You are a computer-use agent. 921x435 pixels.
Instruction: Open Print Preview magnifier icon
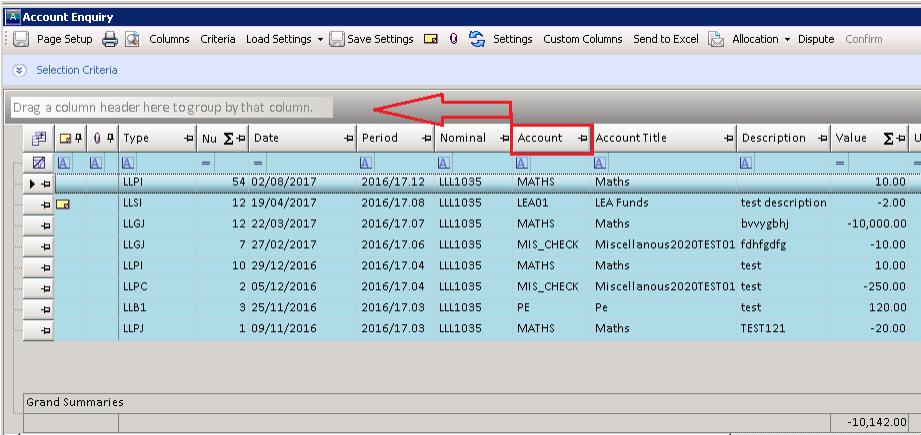pos(132,39)
